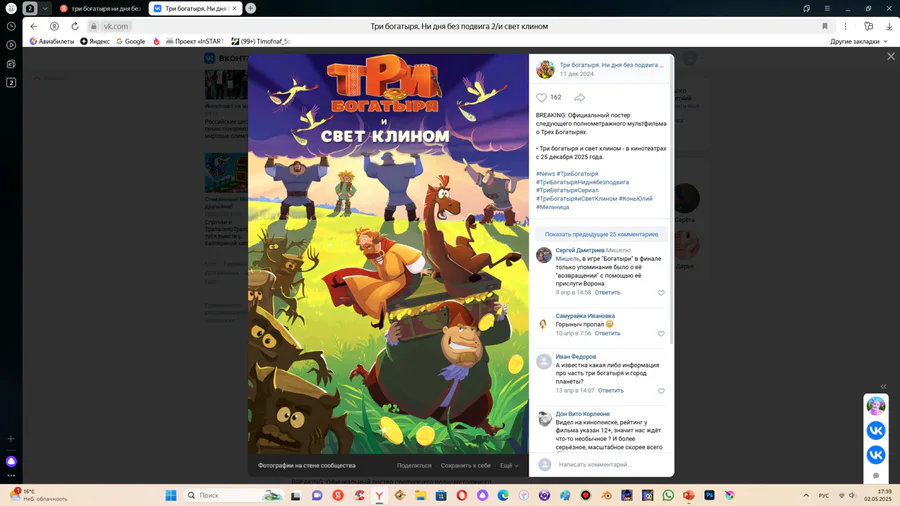Show hidden system tray icons
The height and width of the screenshot is (506, 900).
tap(806, 495)
